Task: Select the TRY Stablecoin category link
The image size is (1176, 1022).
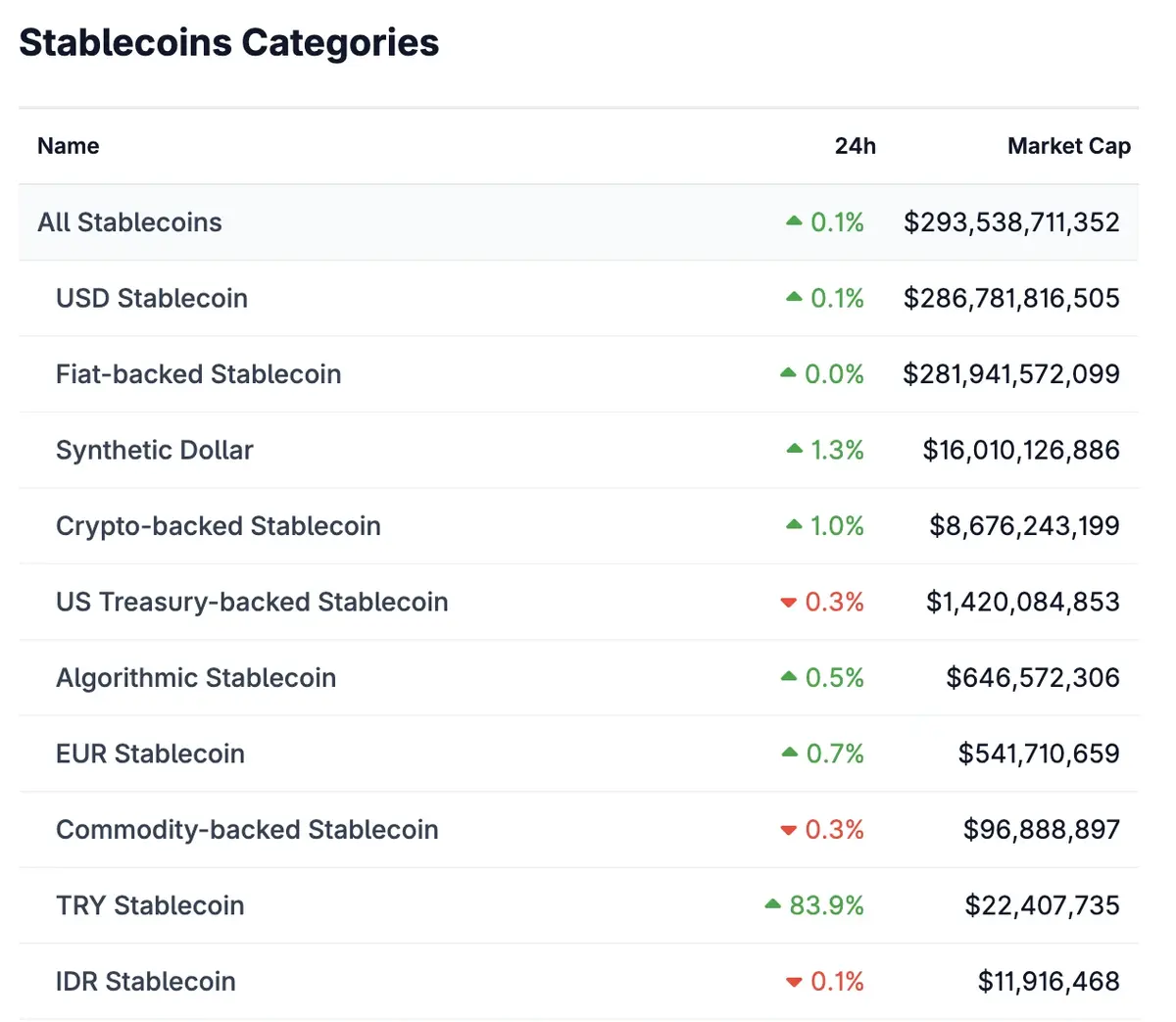Action: click(150, 905)
